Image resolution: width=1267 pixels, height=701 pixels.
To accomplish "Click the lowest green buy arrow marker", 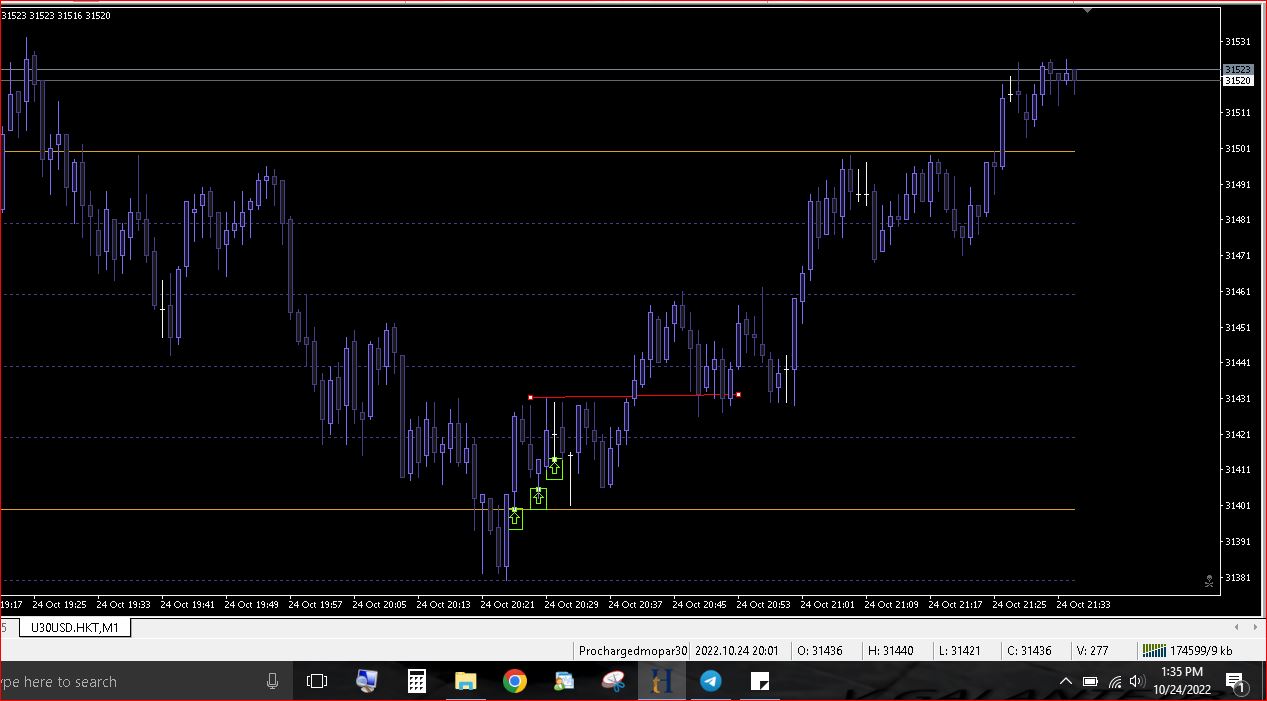I will pos(515,518).
